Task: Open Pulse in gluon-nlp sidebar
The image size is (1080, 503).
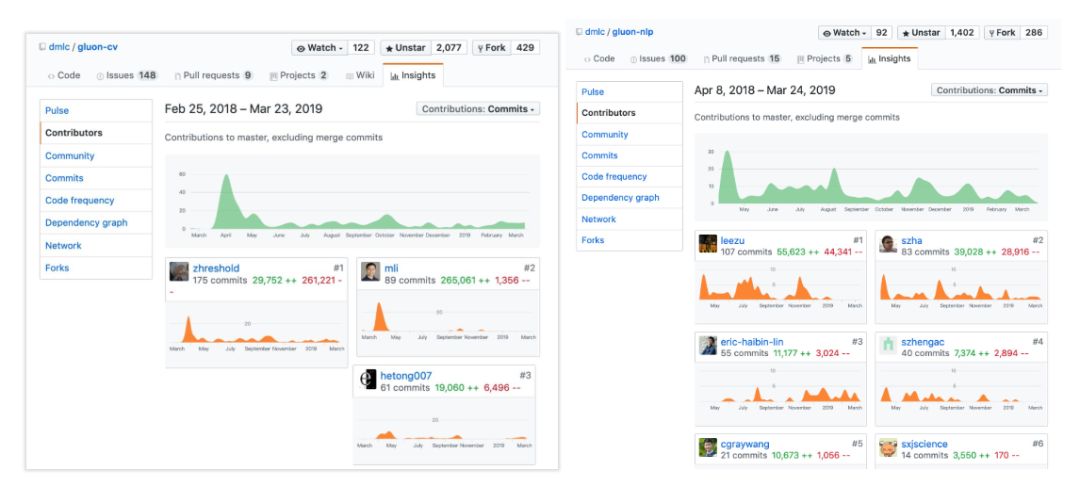Action: point(629,92)
